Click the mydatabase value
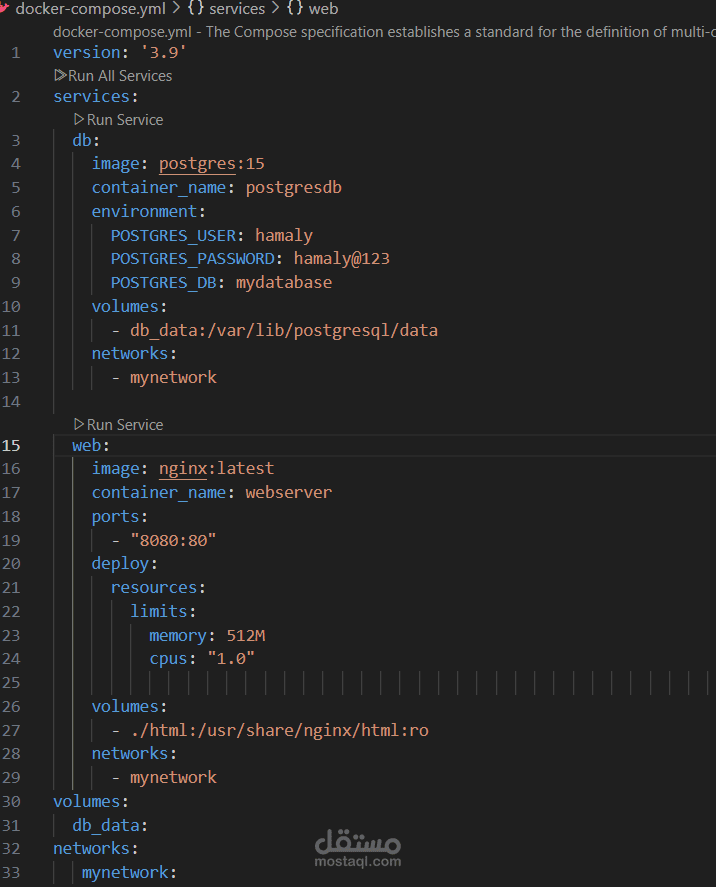Image resolution: width=716 pixels, height=887 pixels. (x=284, y=282)
